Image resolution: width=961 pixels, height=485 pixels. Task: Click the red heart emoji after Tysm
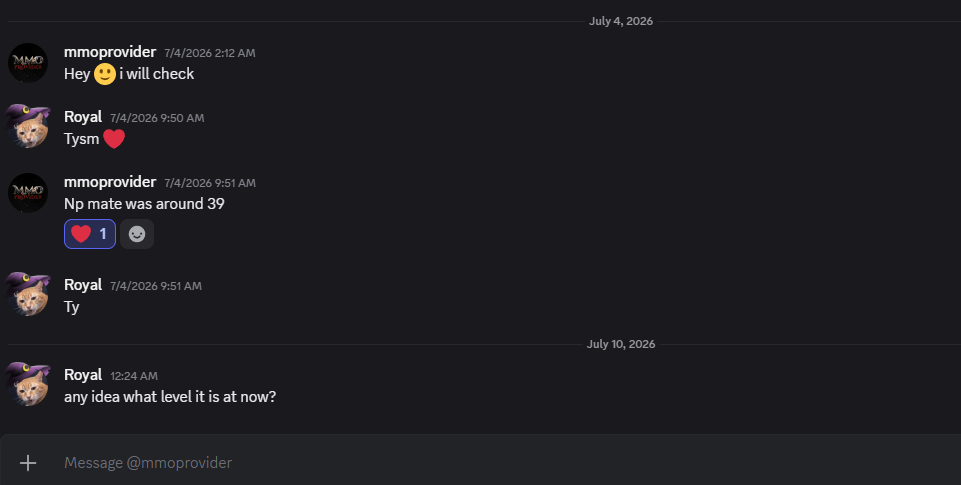(114, 139)
